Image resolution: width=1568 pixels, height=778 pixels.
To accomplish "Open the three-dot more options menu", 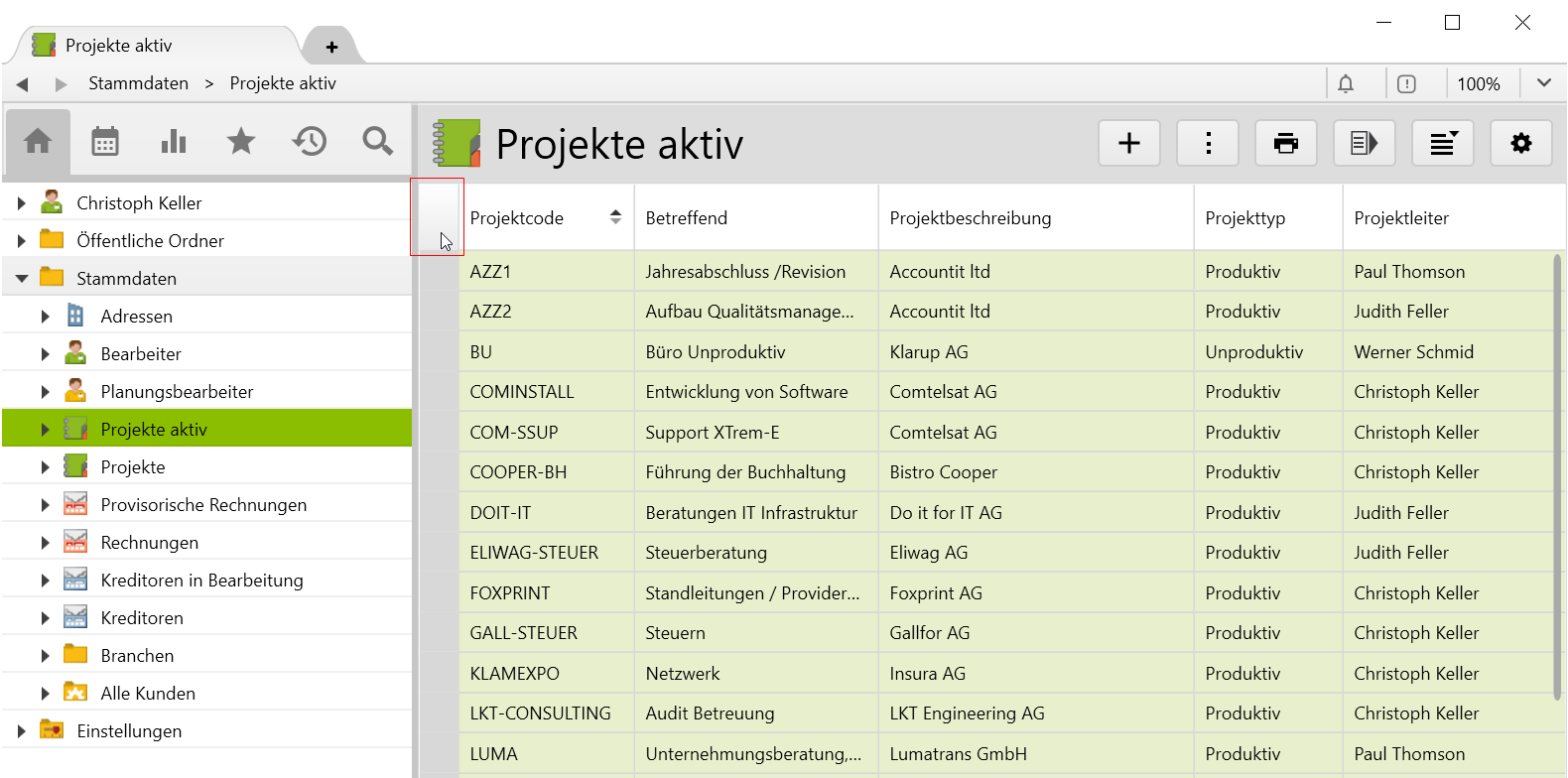I will [x=1208, y=144].
